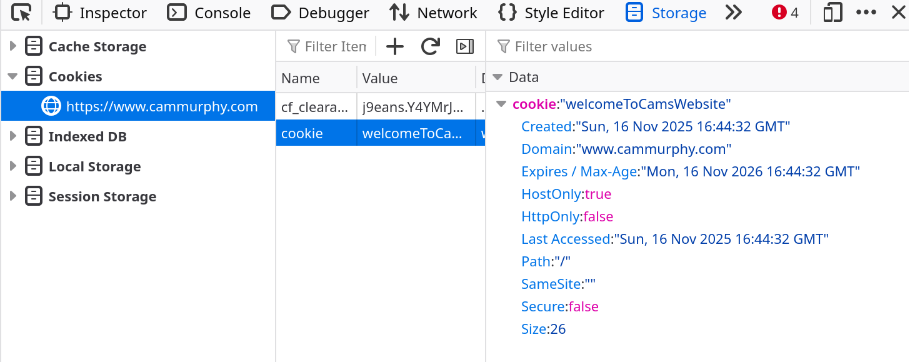Sort by the Name column header
Image resolution: width=909 pixels, height=362 pixels.
tap(317, 78)
